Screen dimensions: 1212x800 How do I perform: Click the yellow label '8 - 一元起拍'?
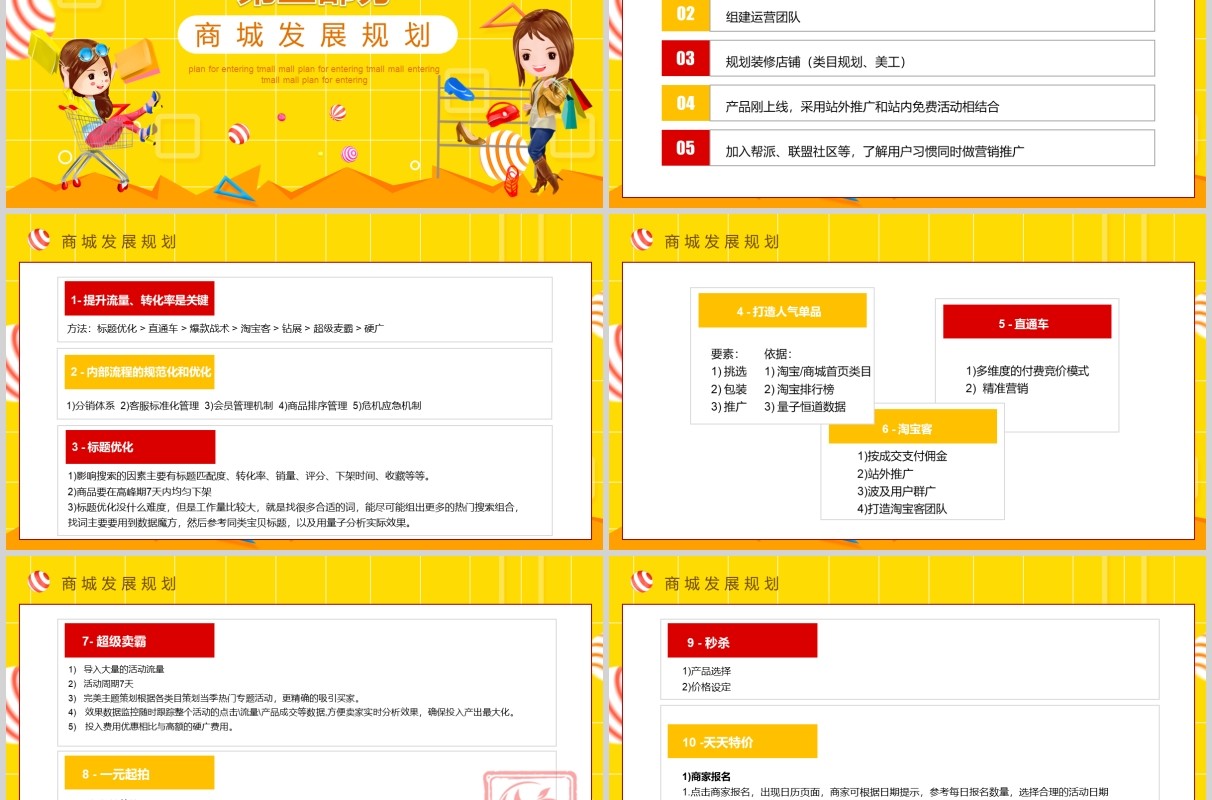point(140,773)
